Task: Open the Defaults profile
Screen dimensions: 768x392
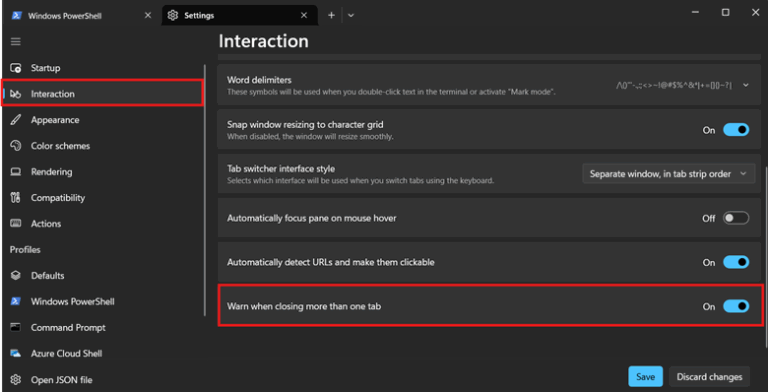Action: 103,276
